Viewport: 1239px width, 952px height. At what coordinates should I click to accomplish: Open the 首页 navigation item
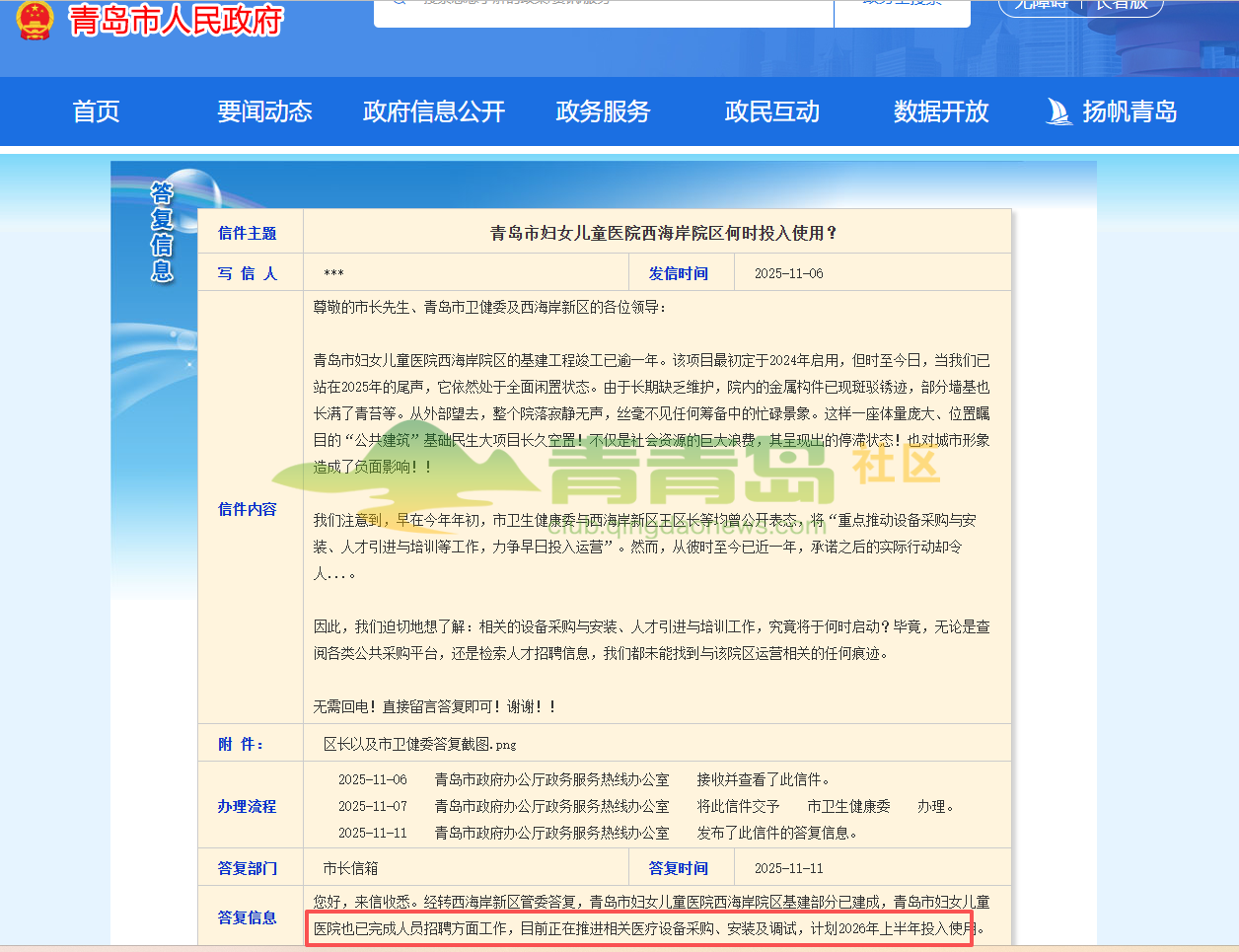pos(97,111)
